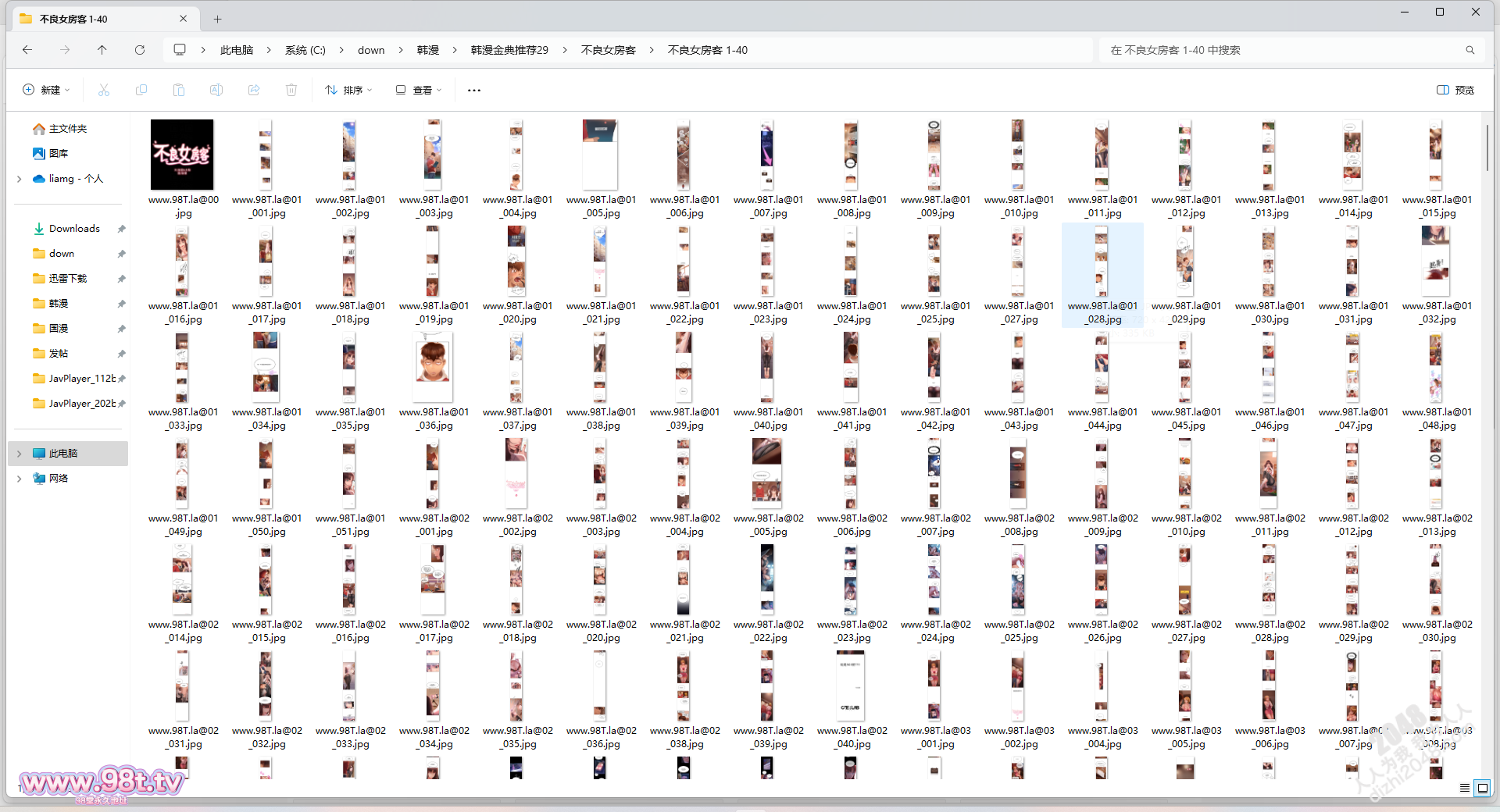Image resolution: width=1500 pixels, height=812 pixels.
Task: Click the Rename icon in toolbar
Action: pyautogui.click(x=216, y=90)
